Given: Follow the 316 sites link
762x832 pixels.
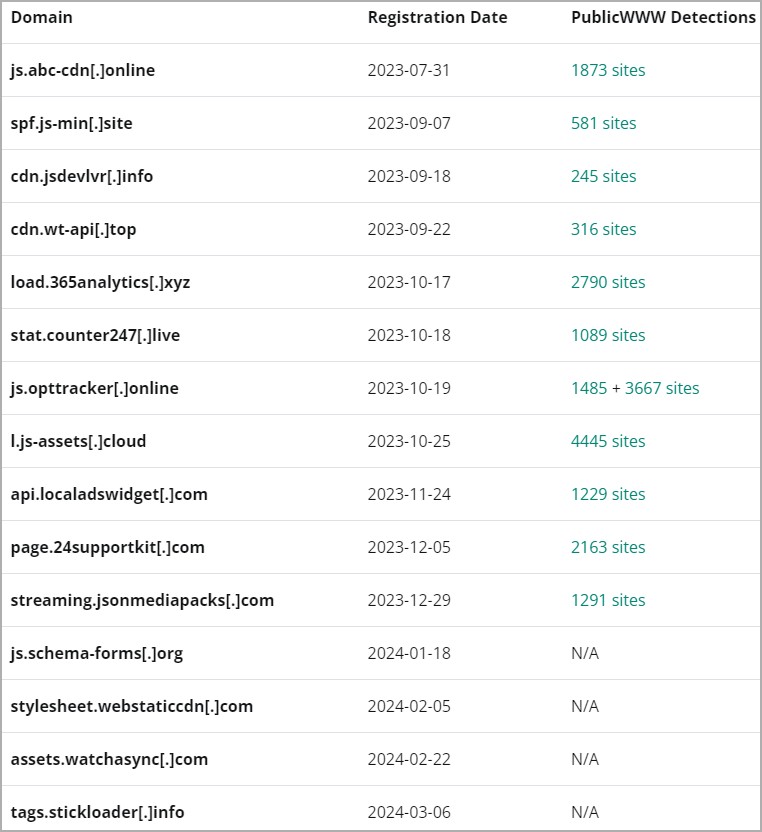Looking at the screenshot, I should click(603, 229).
